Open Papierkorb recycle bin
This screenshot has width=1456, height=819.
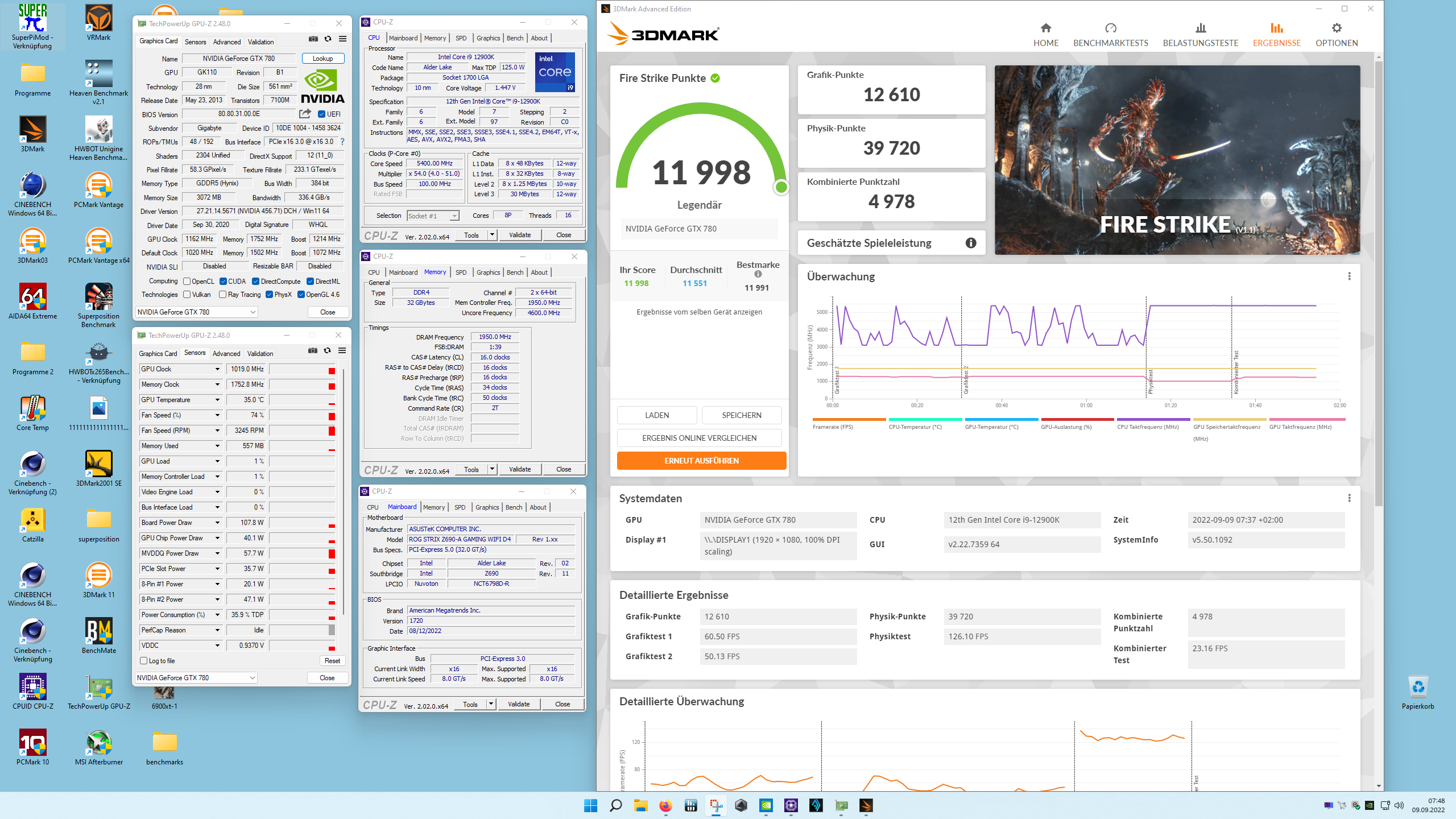click(1418, 692)
